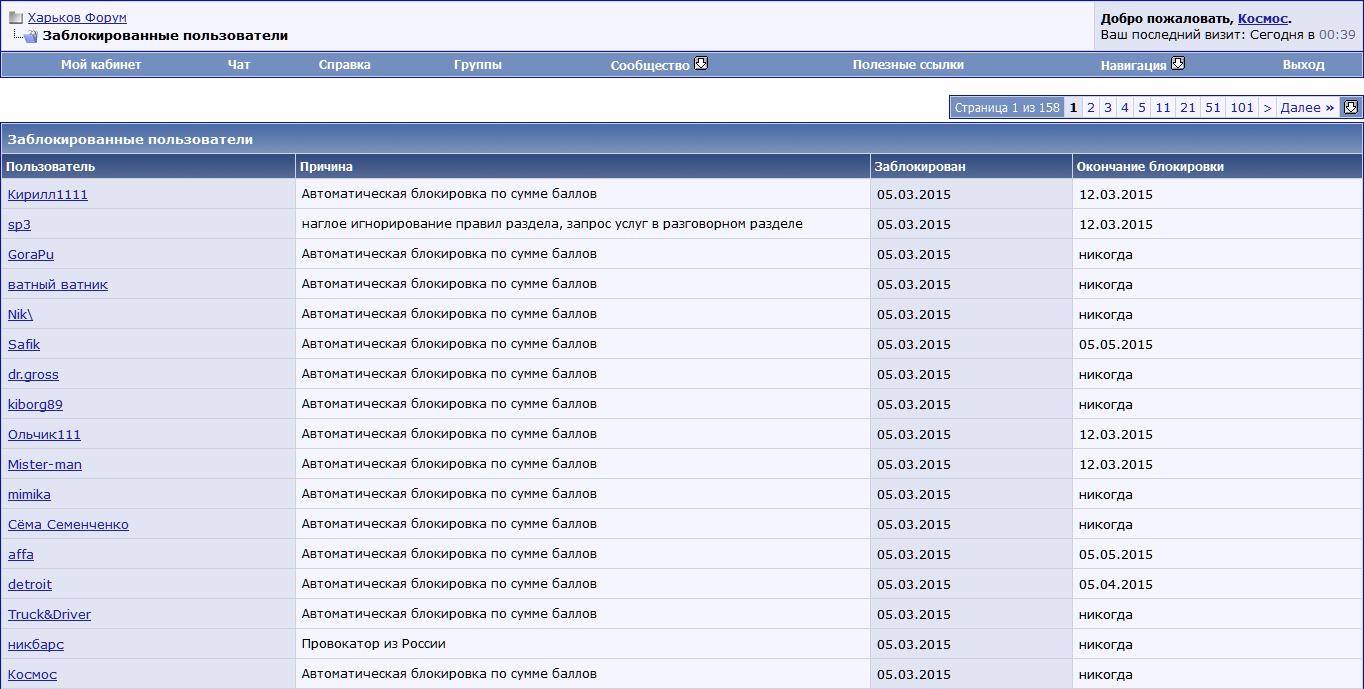Open the Справка menu item

[x=344, y=65]
